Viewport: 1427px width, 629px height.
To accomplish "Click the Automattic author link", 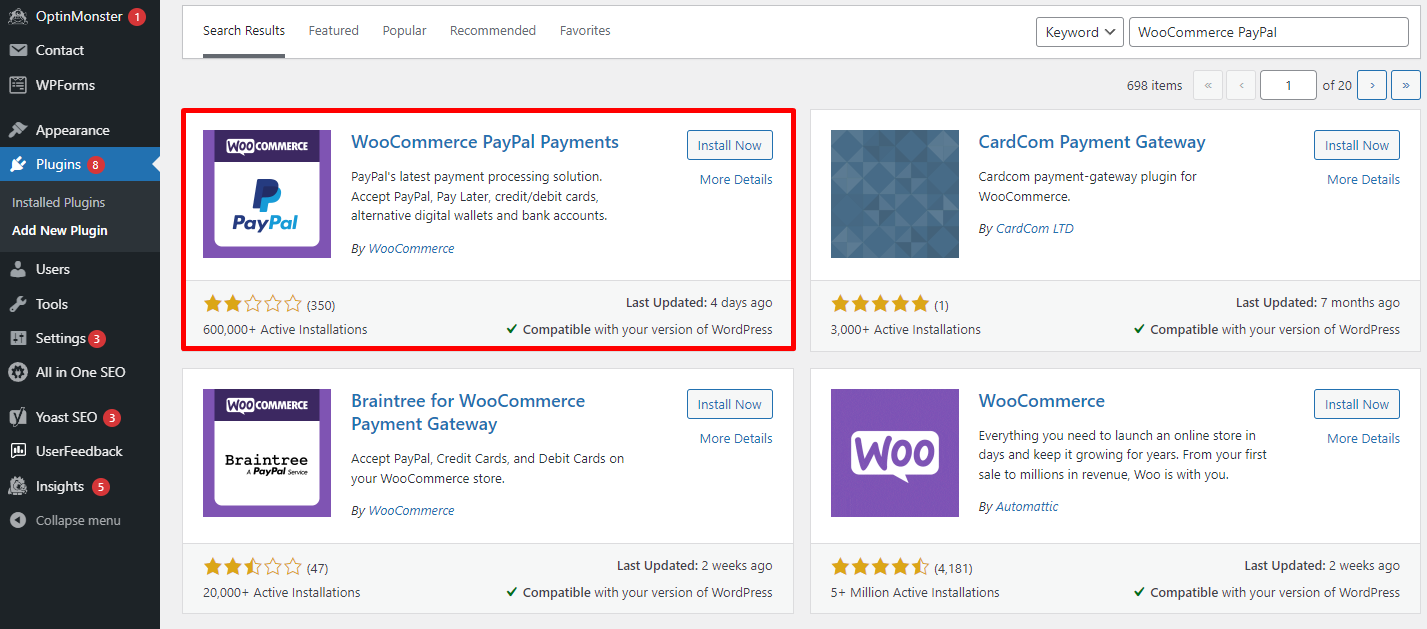I will coord(1027,507).
